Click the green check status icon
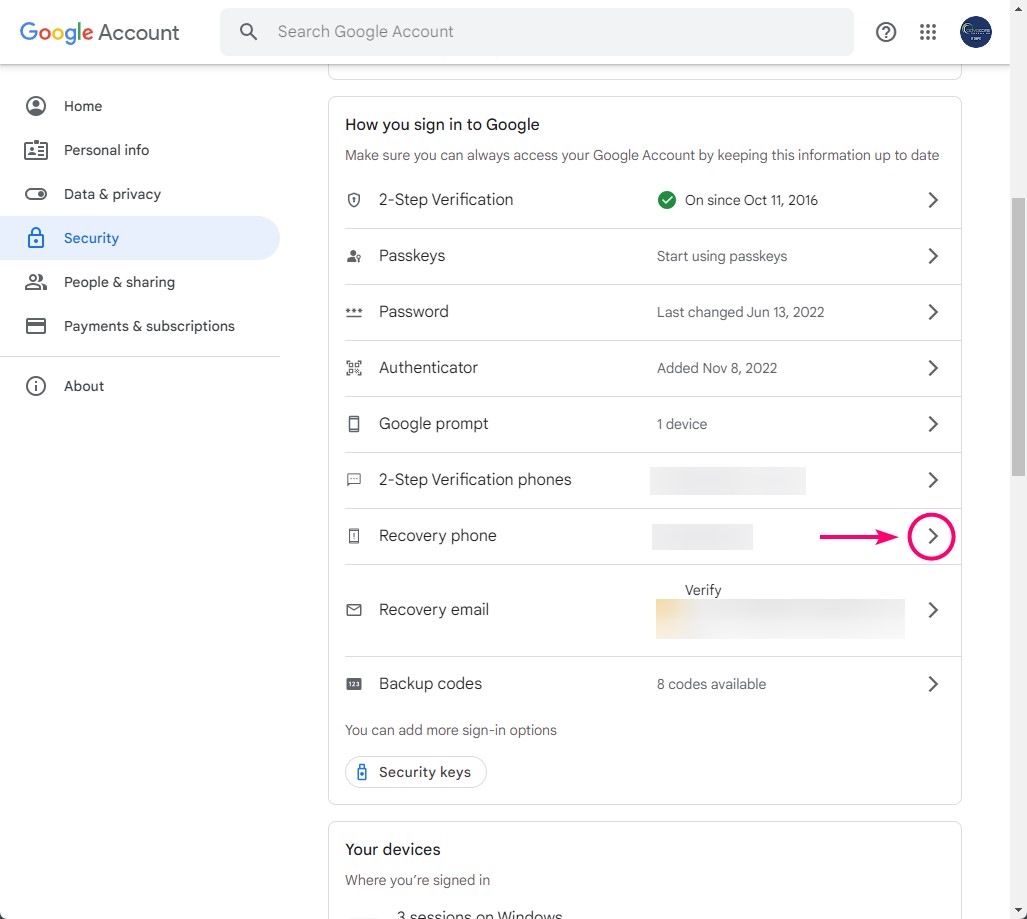This screenshot has height=919, width=1027. (667, 200)
